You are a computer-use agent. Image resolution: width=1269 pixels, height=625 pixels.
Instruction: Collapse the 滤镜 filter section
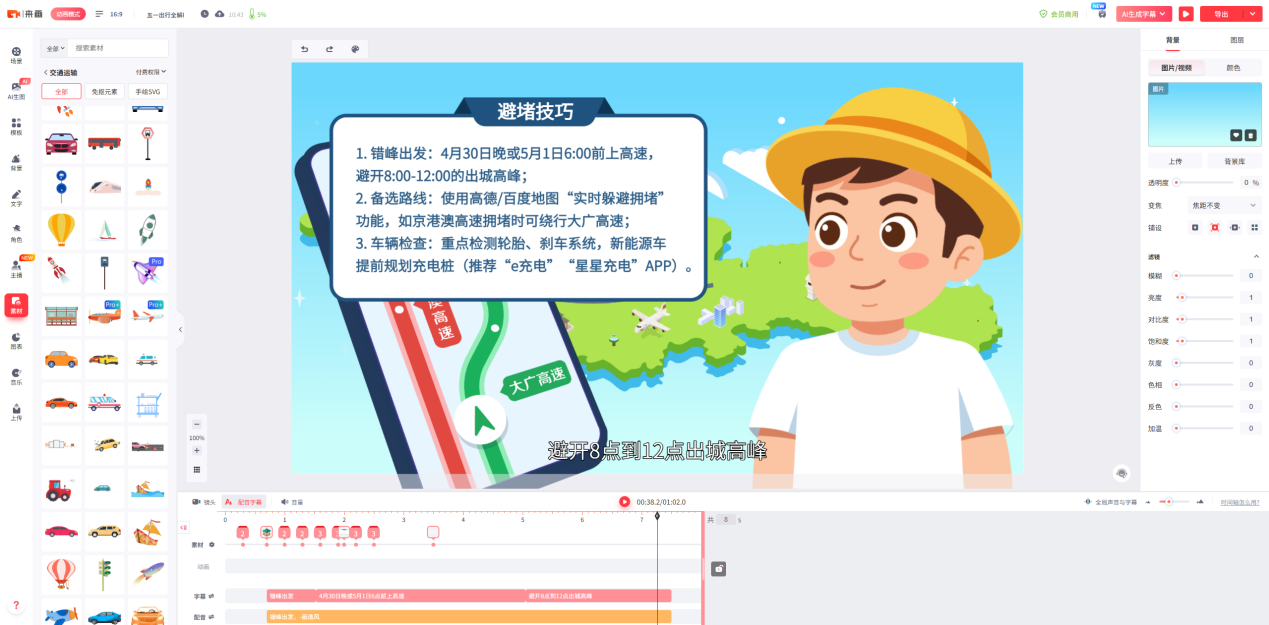[x=1256, y=257]
